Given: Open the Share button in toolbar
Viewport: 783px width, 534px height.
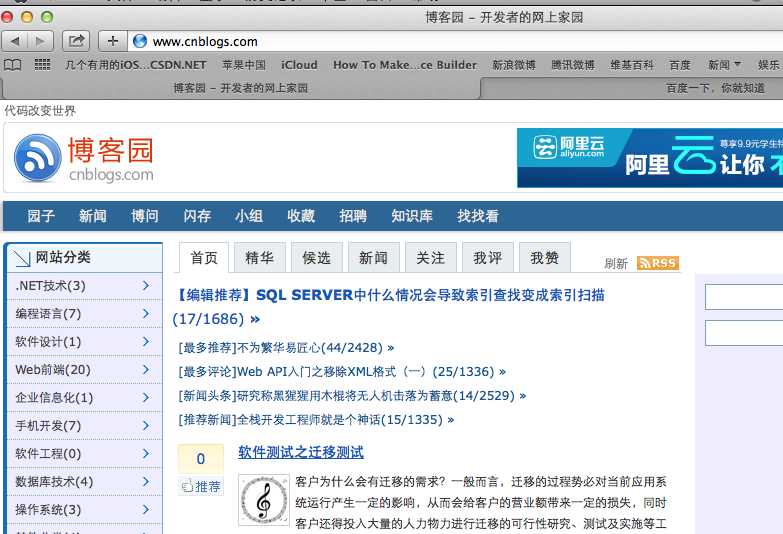Looking at the screenshot, I should (76, 41).
